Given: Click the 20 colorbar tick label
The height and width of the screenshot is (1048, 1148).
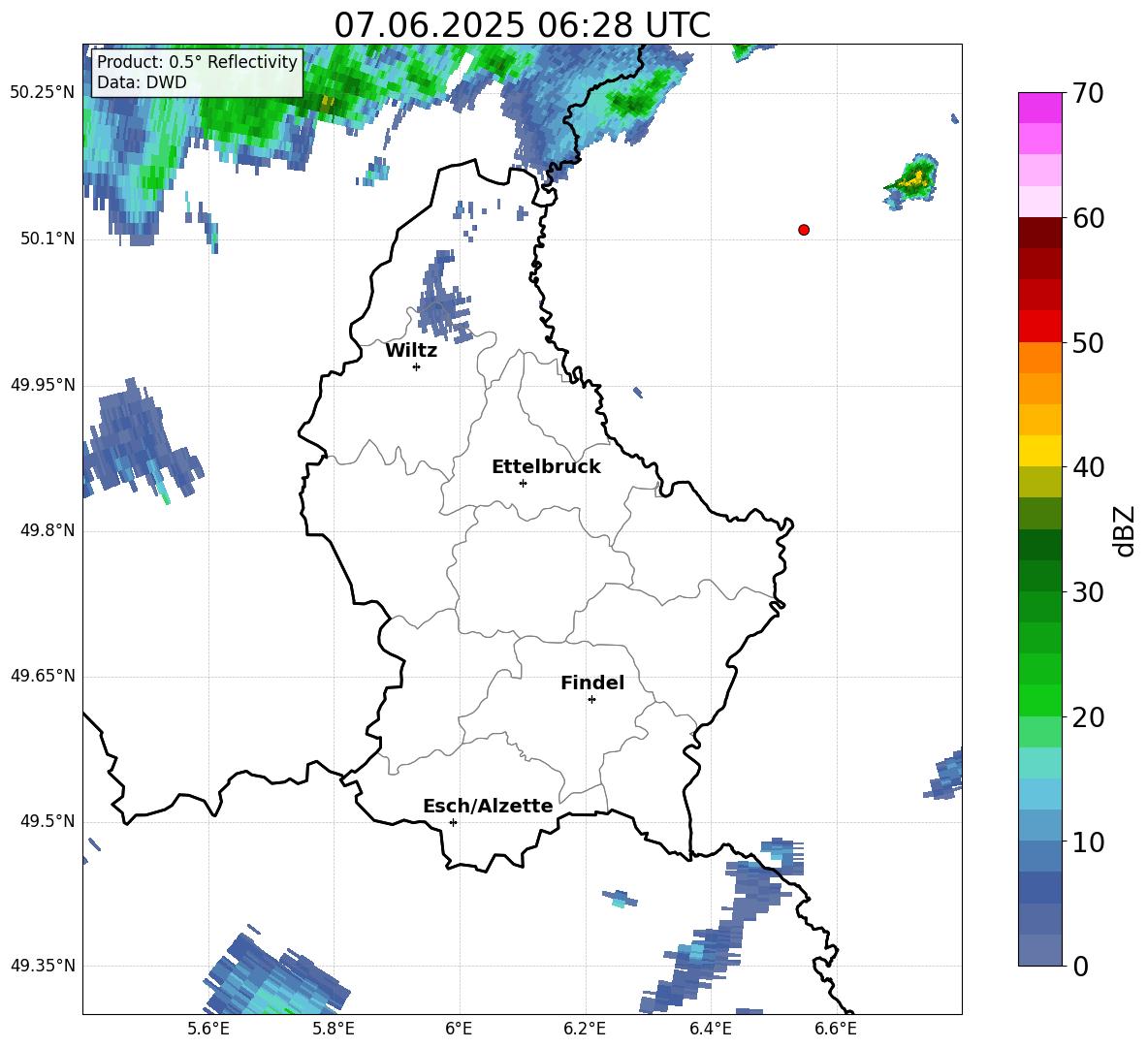Looking at the screenshot, I should [x=1088, y=716].
